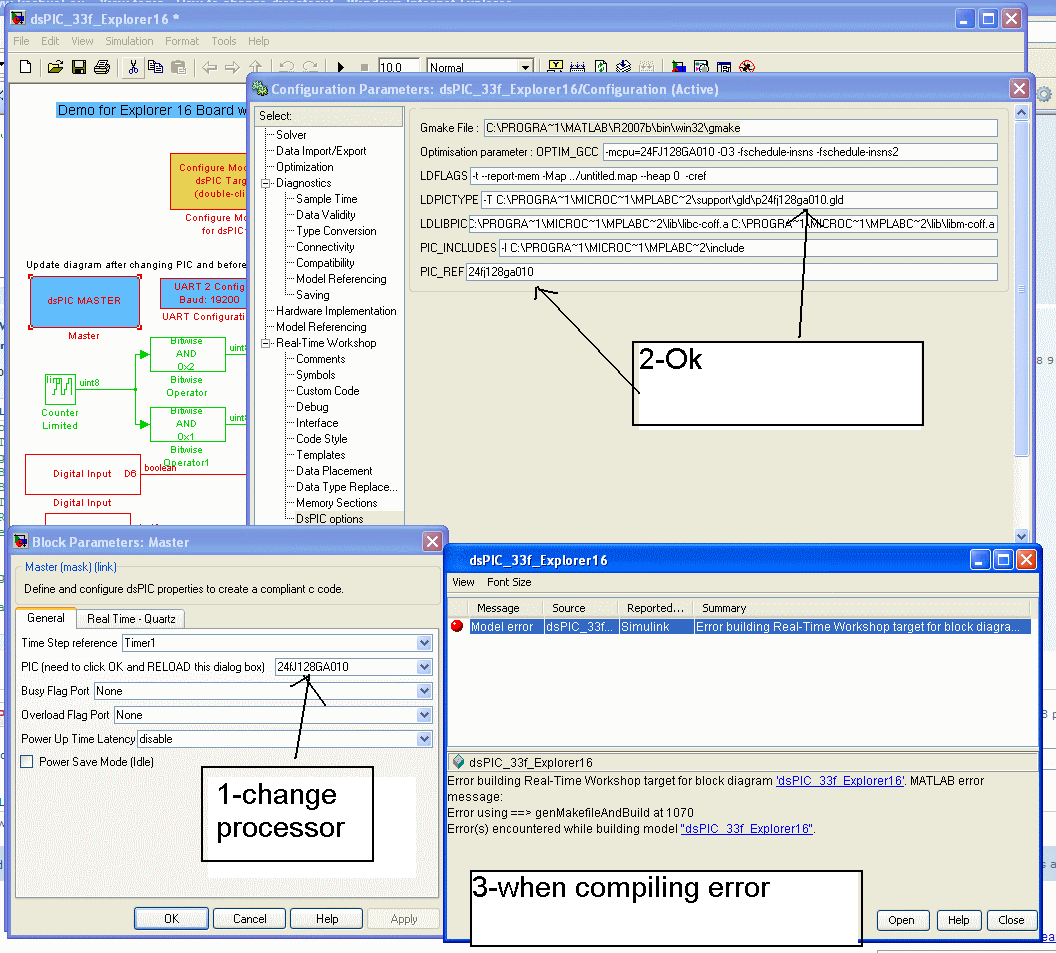Switch to the General tab
1056x953 pixels.
click(46, 618)
